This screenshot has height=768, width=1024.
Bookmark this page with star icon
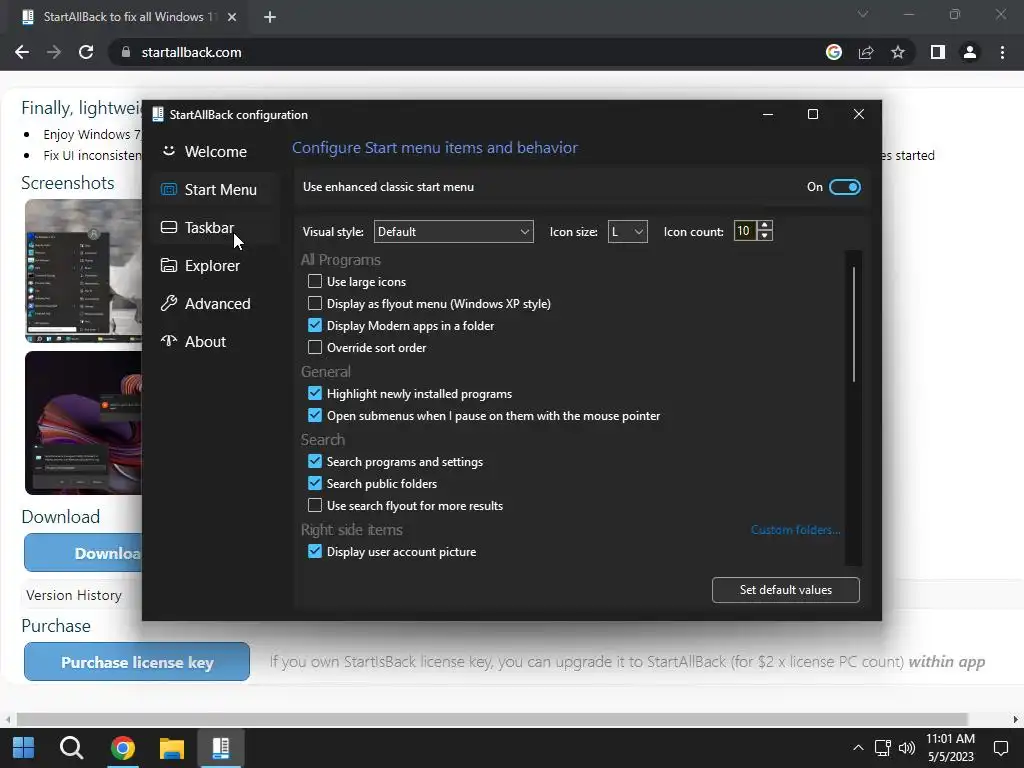tap(898, 52)
